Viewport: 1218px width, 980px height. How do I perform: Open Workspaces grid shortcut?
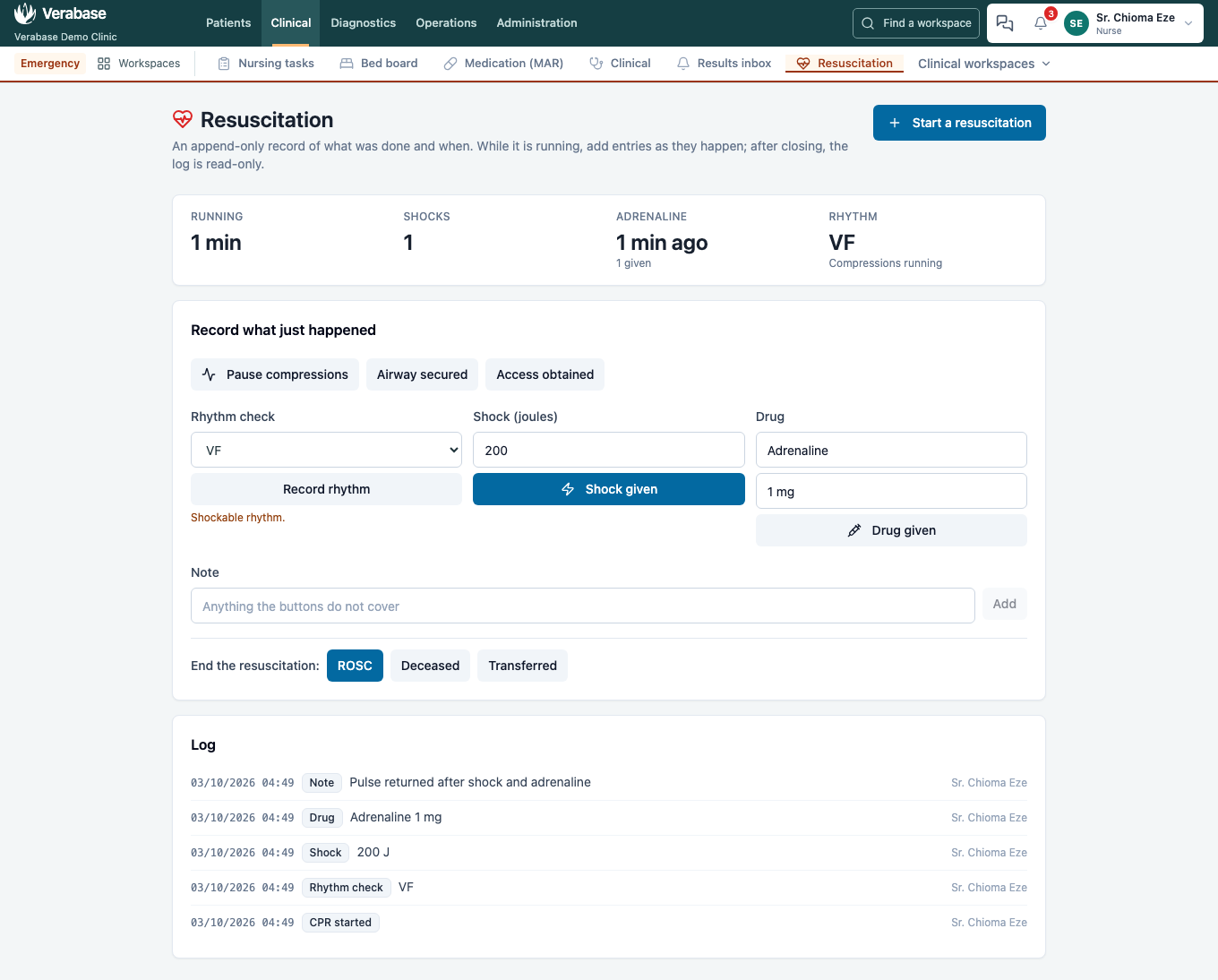(x=139, y=64)
